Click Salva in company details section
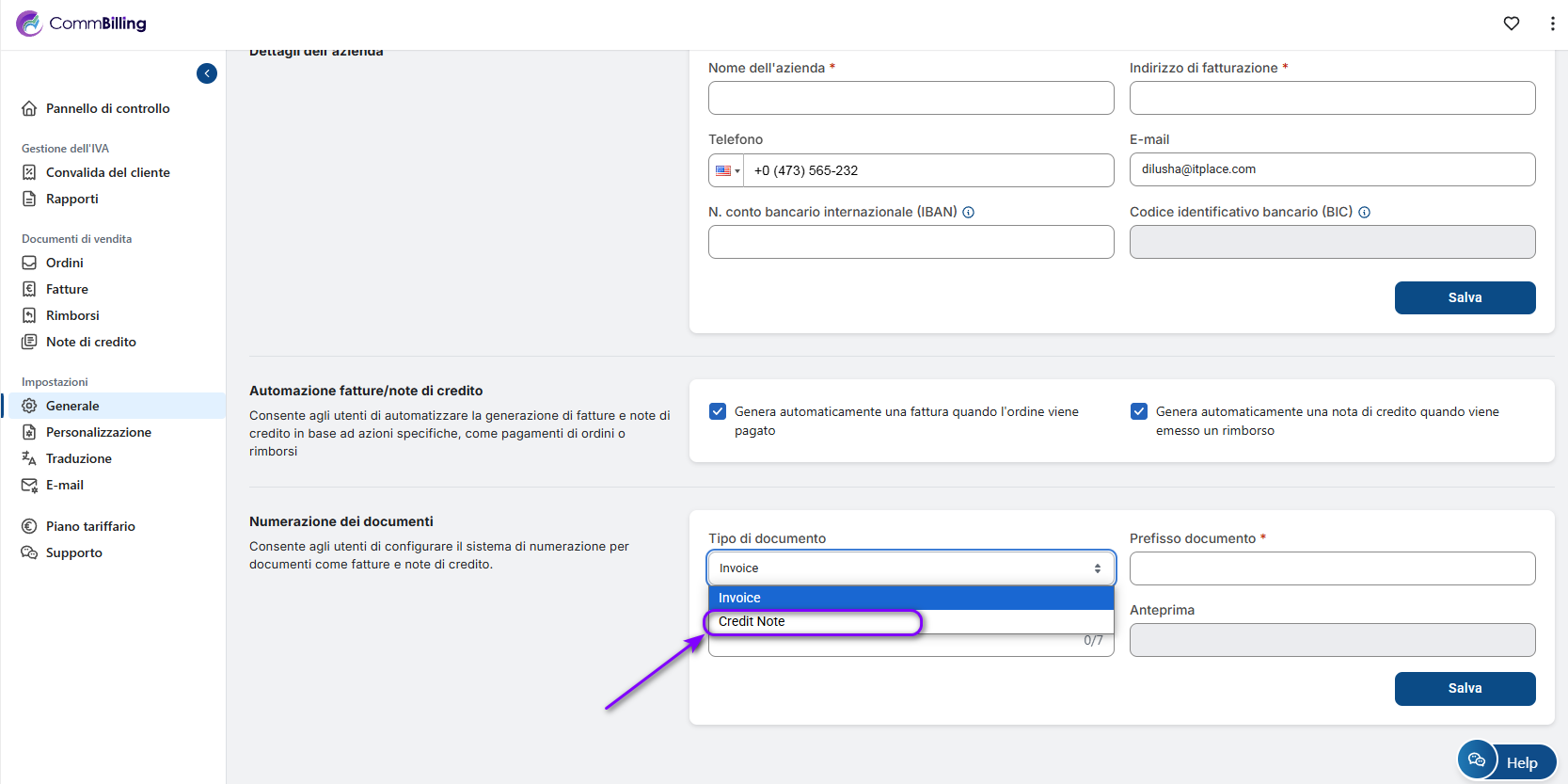 (1464, 297)
